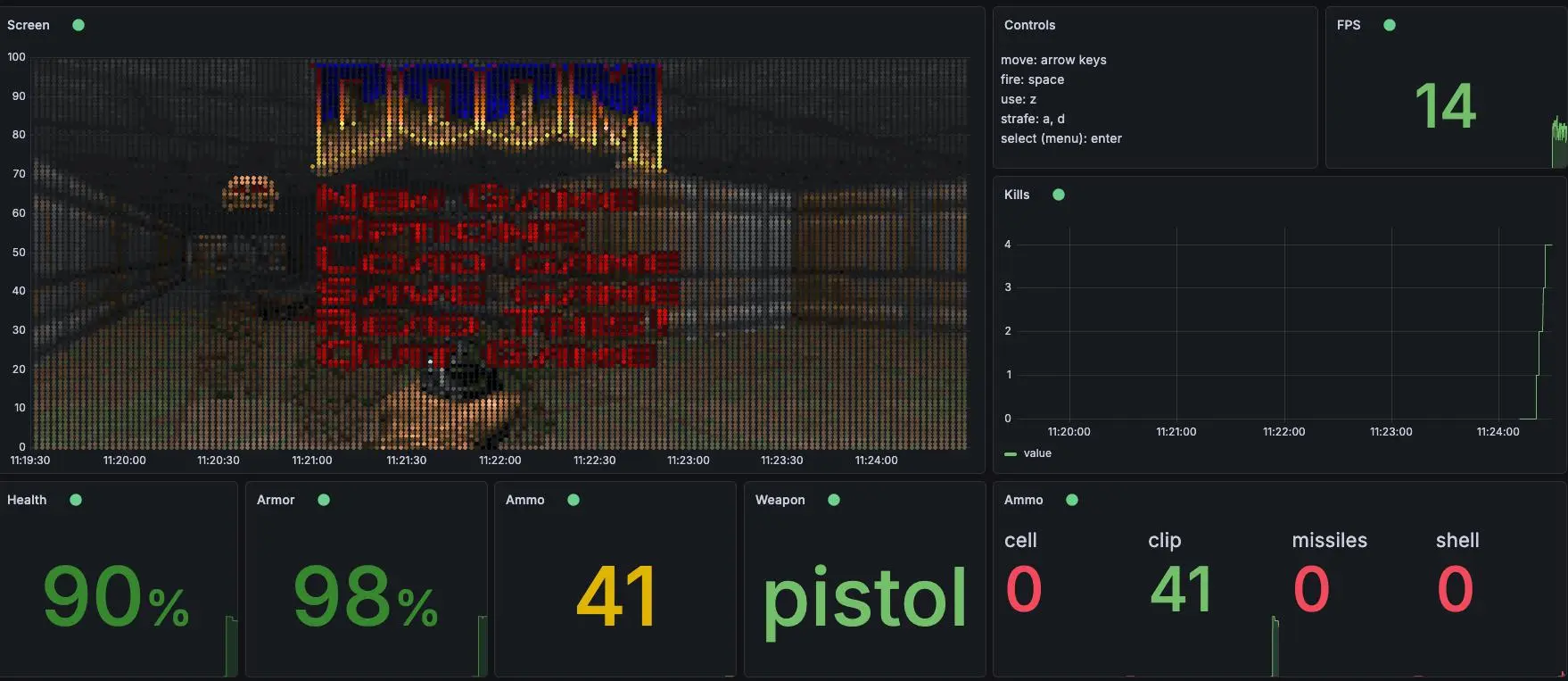Click the Armor value 98%
This screenshot has height=681, width=1568.
pos(366,596)
